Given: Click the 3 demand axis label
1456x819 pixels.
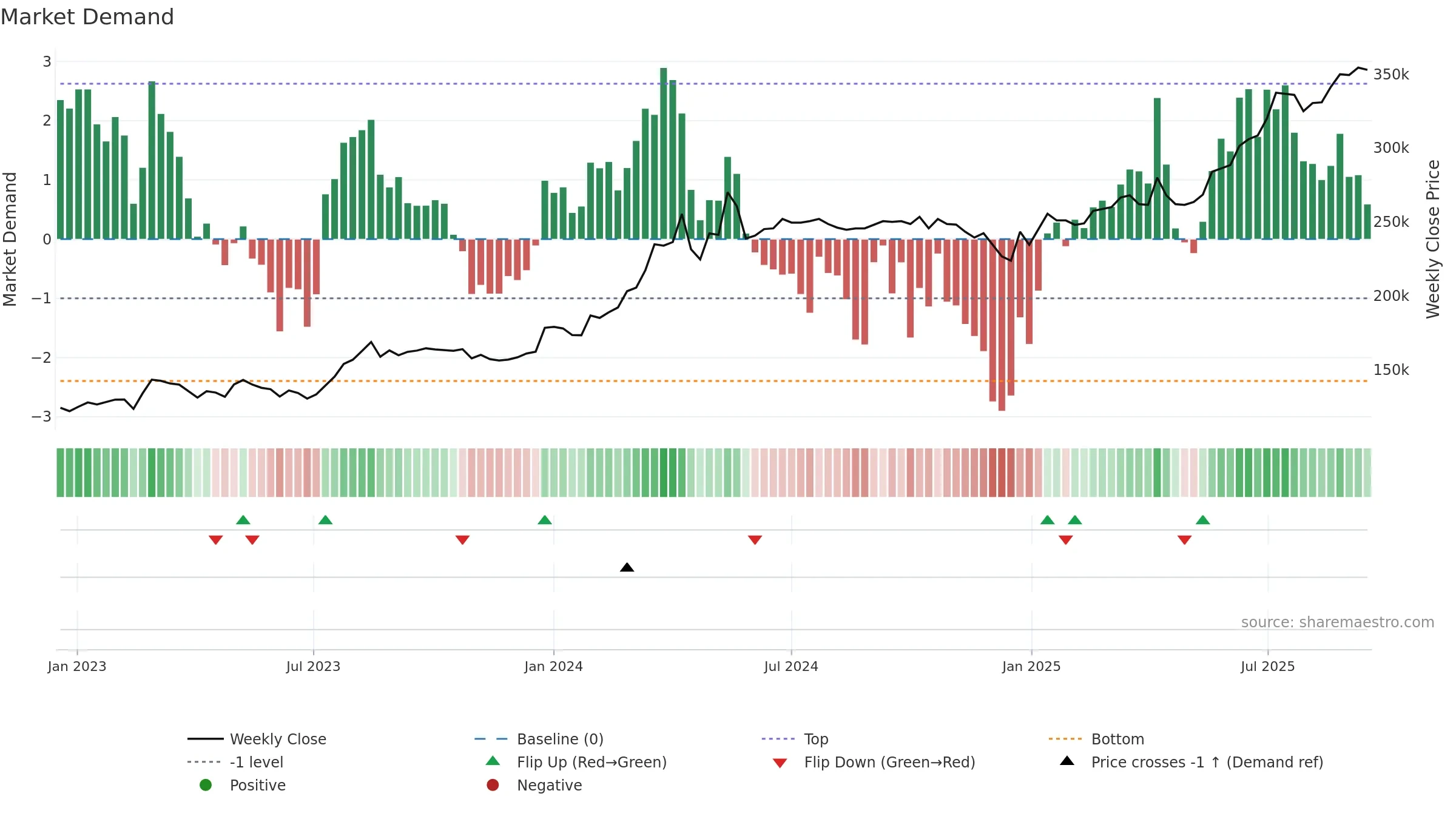Looking at the screenshot, I should click(x=47, y=61).
